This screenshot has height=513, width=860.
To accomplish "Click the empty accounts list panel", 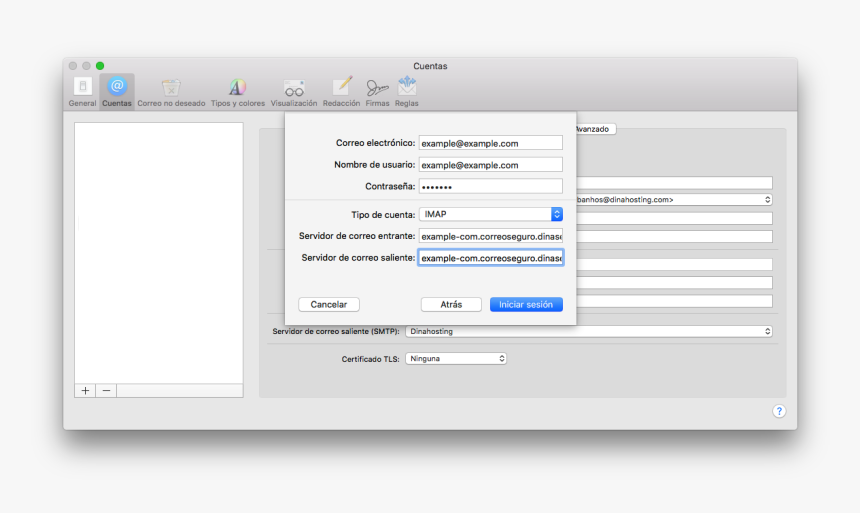I will [159, 252].
